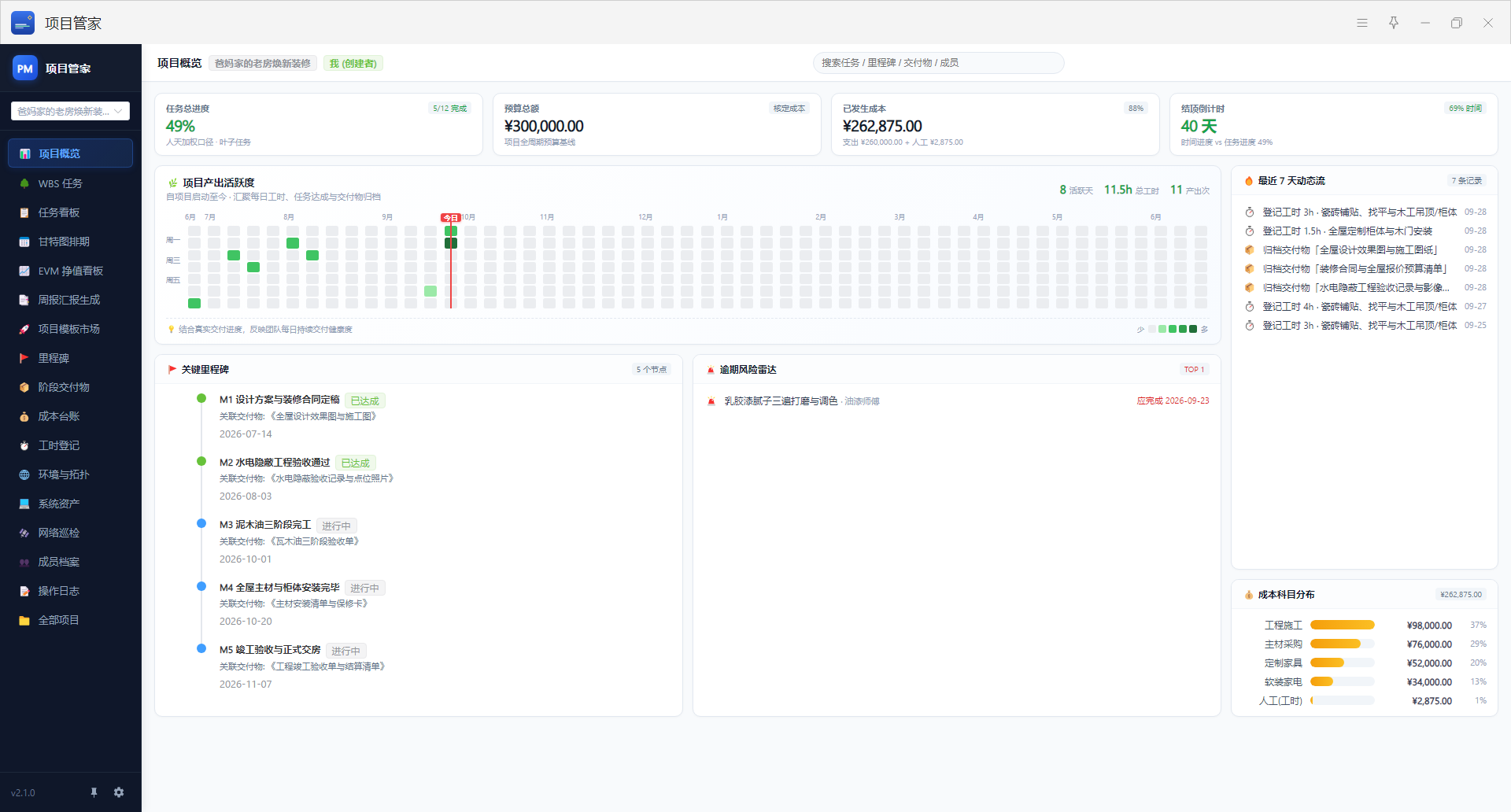1511x812 pixels.
Task: Click the title bar hamburger menu icon
Action: coord(1362,23)
